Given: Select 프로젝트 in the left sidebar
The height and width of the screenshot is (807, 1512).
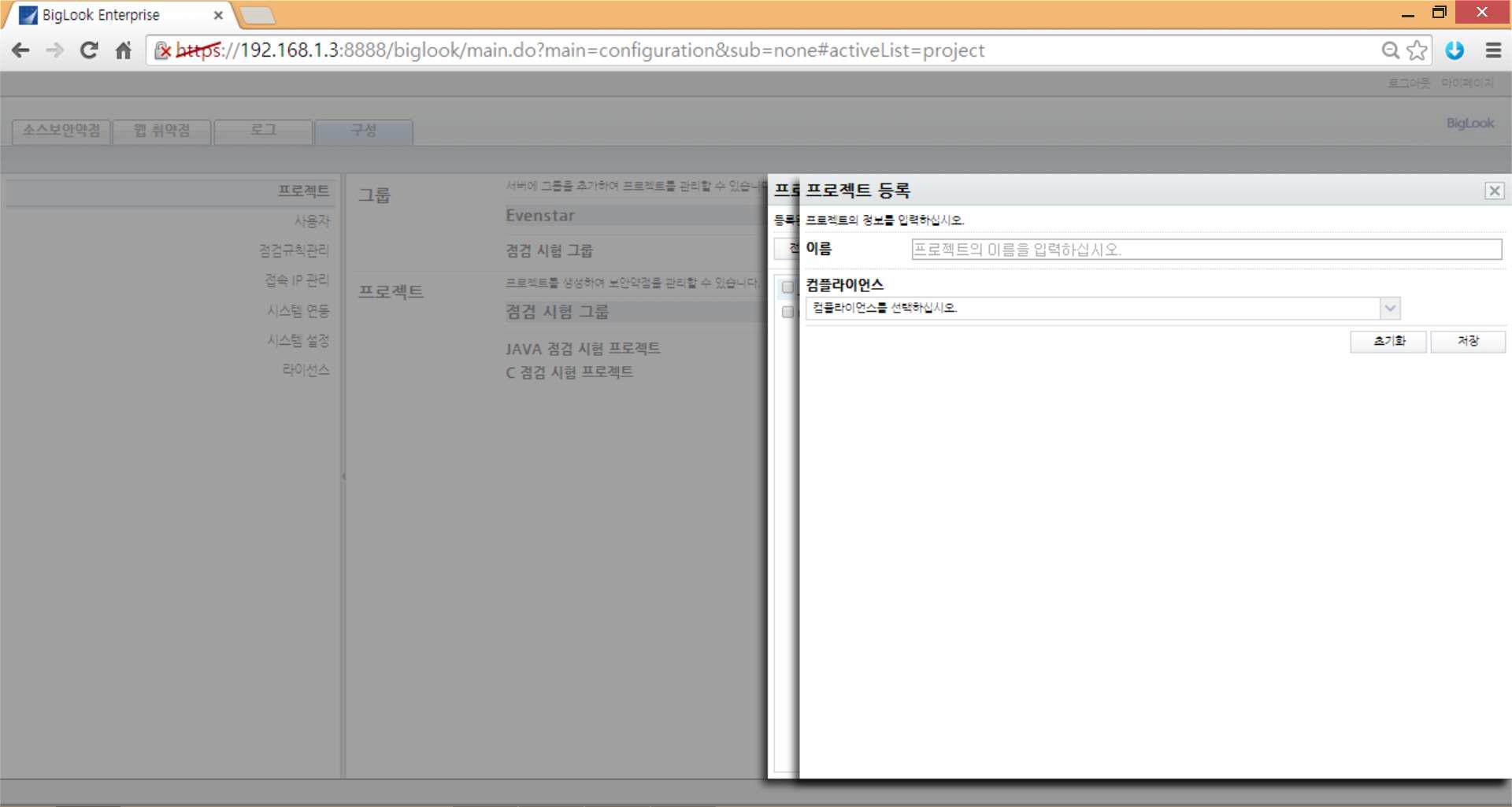Looking at the screenshot, I should [x=303, y=191].
